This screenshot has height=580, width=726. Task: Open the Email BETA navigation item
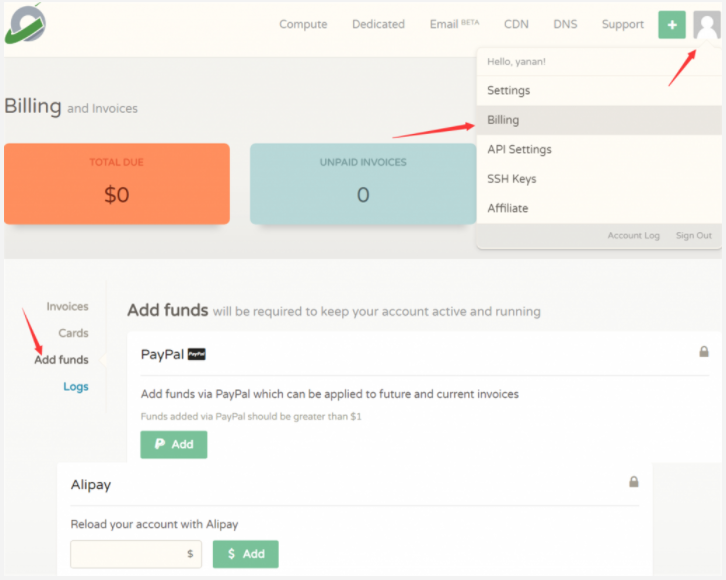tap(454, 25)
